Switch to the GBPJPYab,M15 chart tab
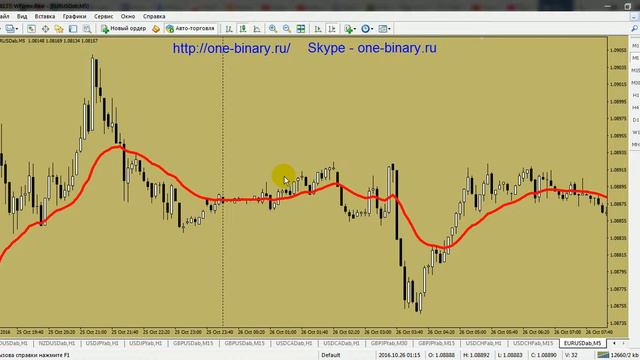Image resolution: width=640 pixels, height=360 pixels. (436, 343)
